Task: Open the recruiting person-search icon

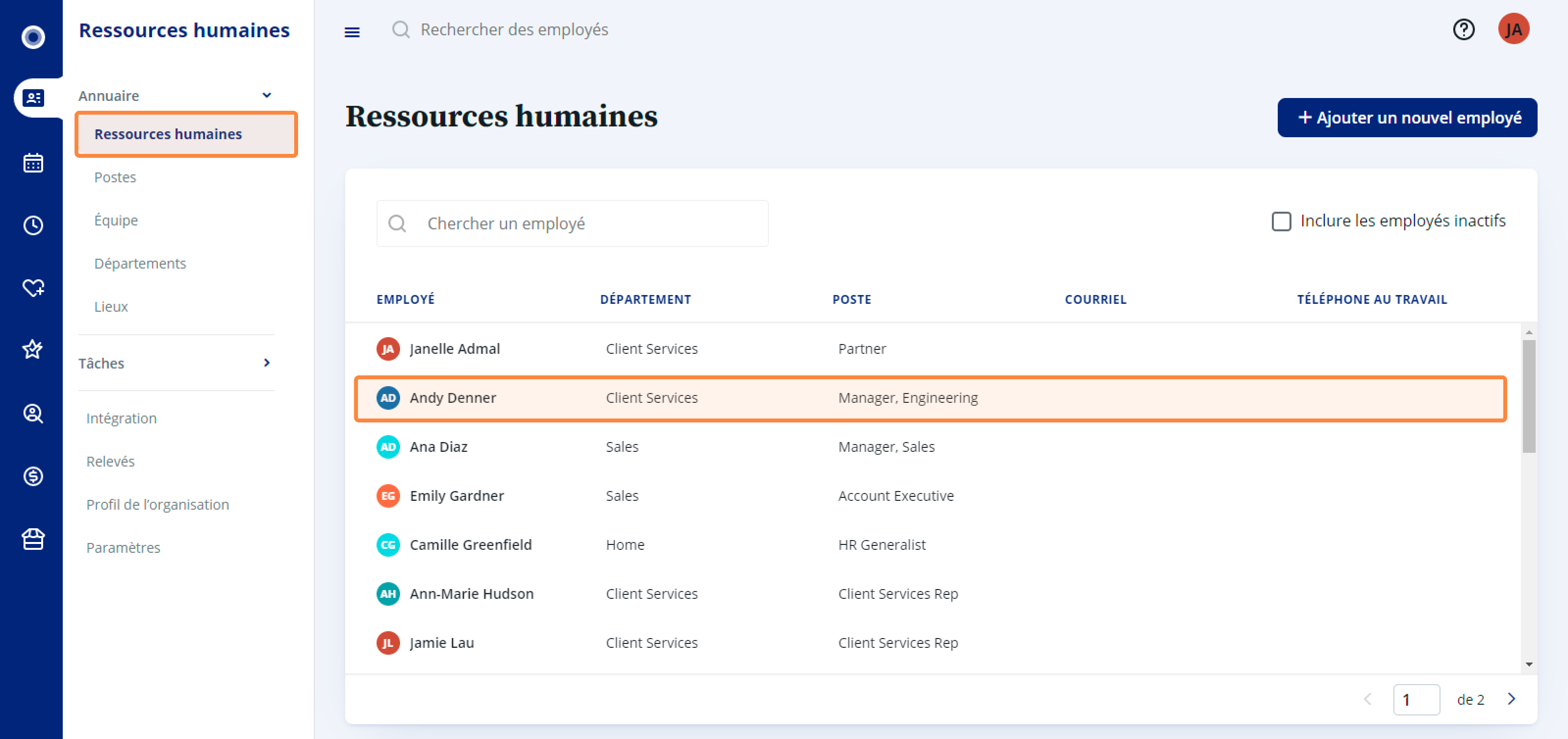Action: (33, 414)
